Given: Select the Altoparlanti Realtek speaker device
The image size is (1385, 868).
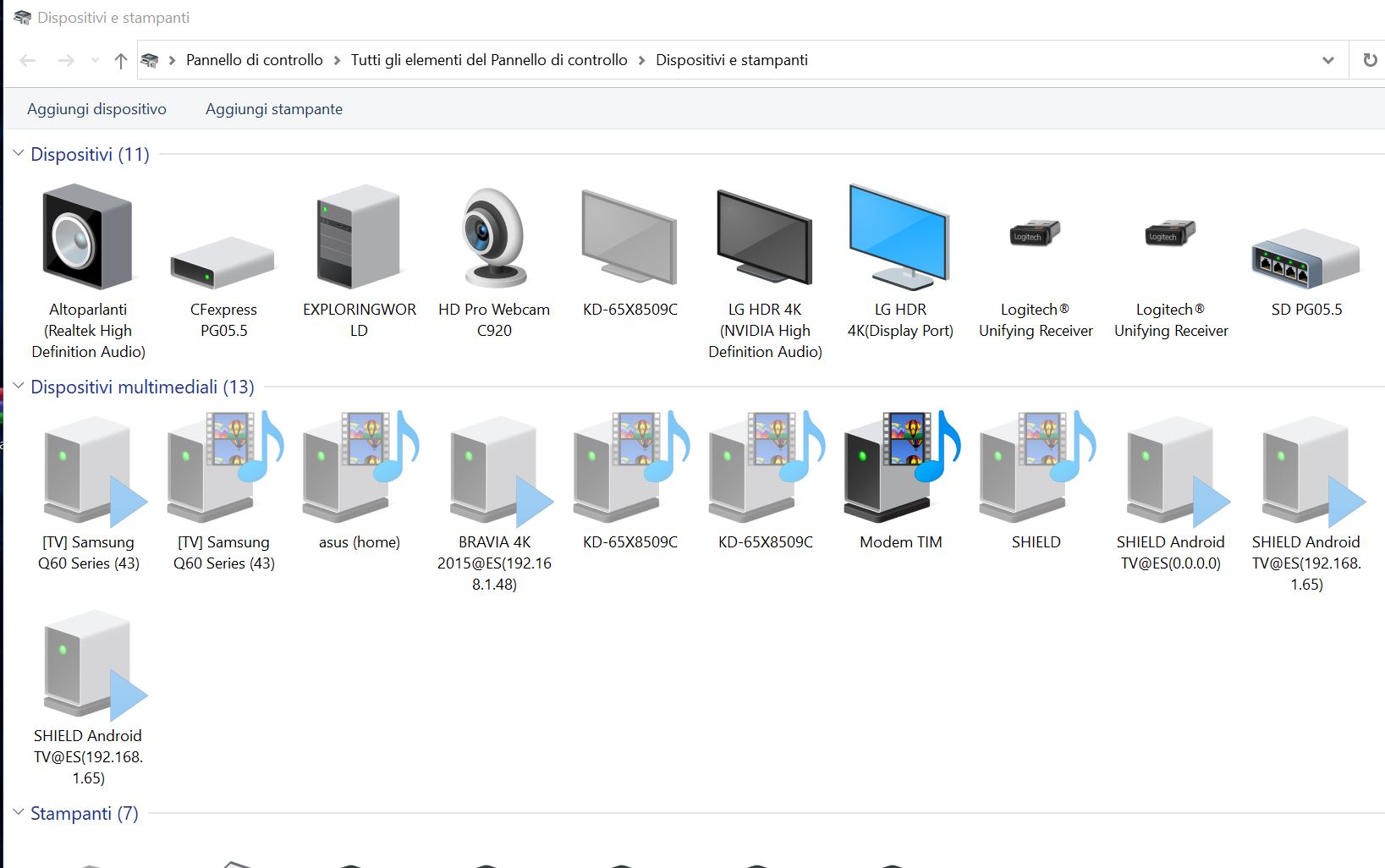Looking at the screenshot, I should click(88, 237).
